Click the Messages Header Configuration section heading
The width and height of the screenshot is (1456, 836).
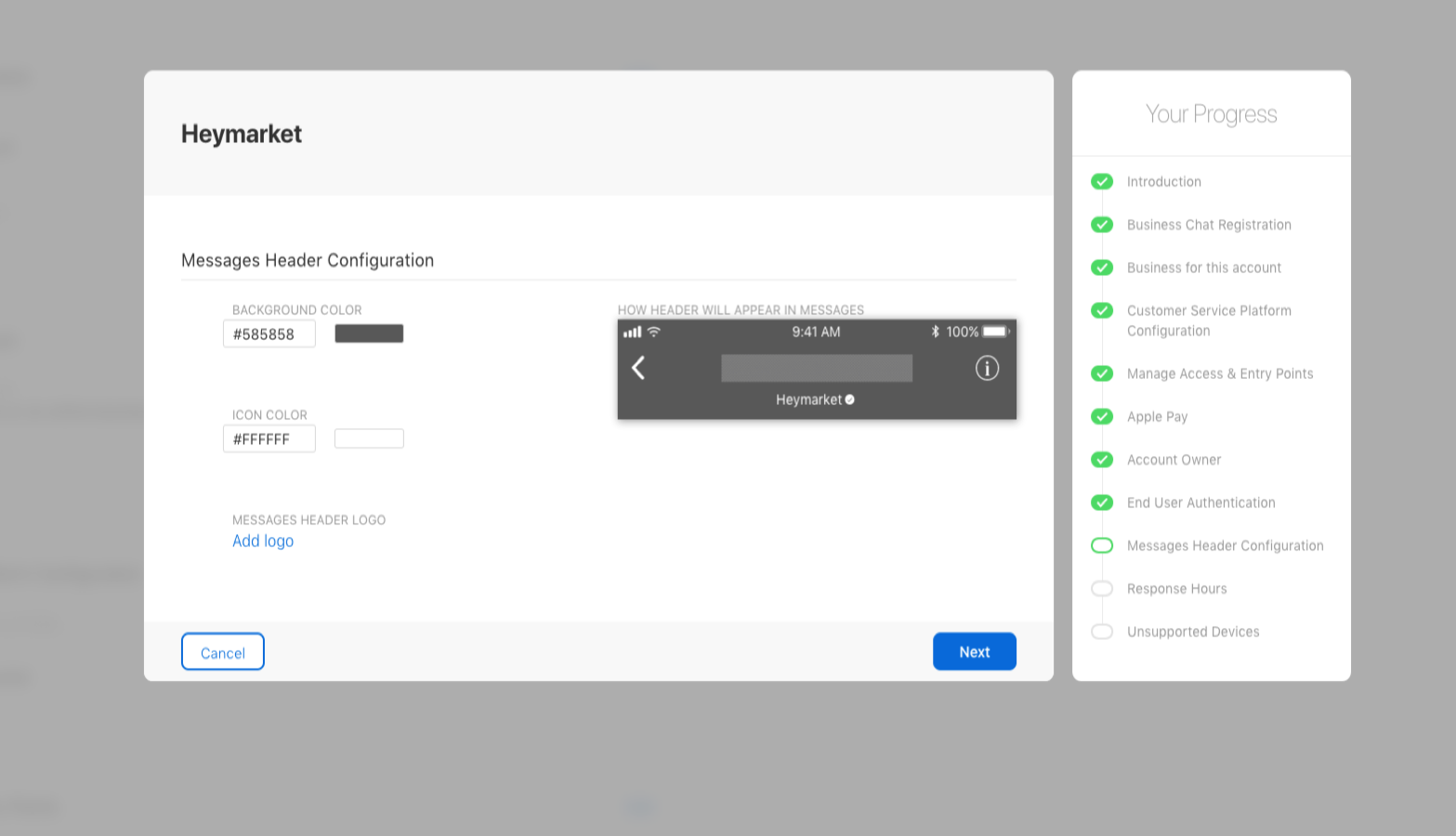(x=308, y=260)
